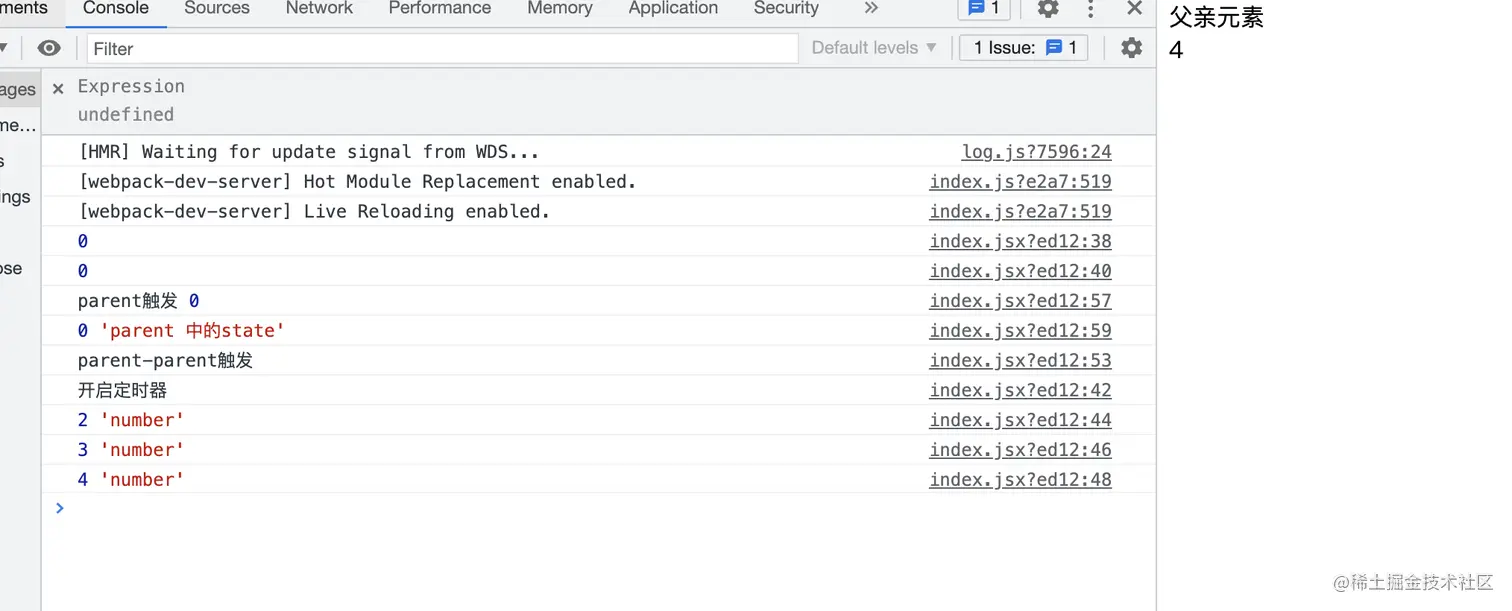Click the 1 Issue button
The image size is (1512, 611).
pos(1024,48)
